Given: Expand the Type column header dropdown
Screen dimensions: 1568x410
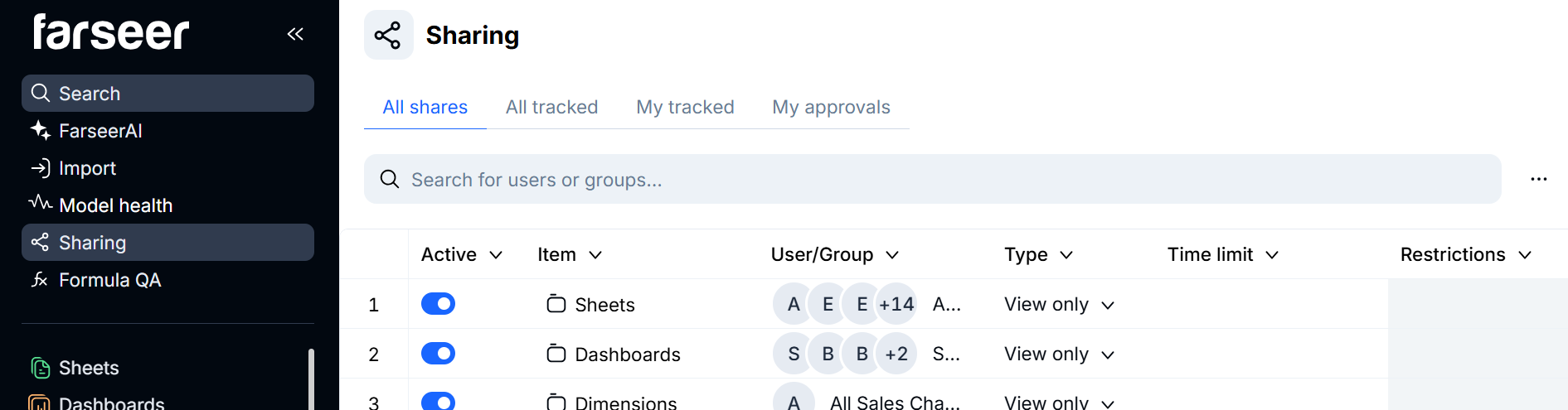Looking at the screenshot, I should click(1066, 255).
